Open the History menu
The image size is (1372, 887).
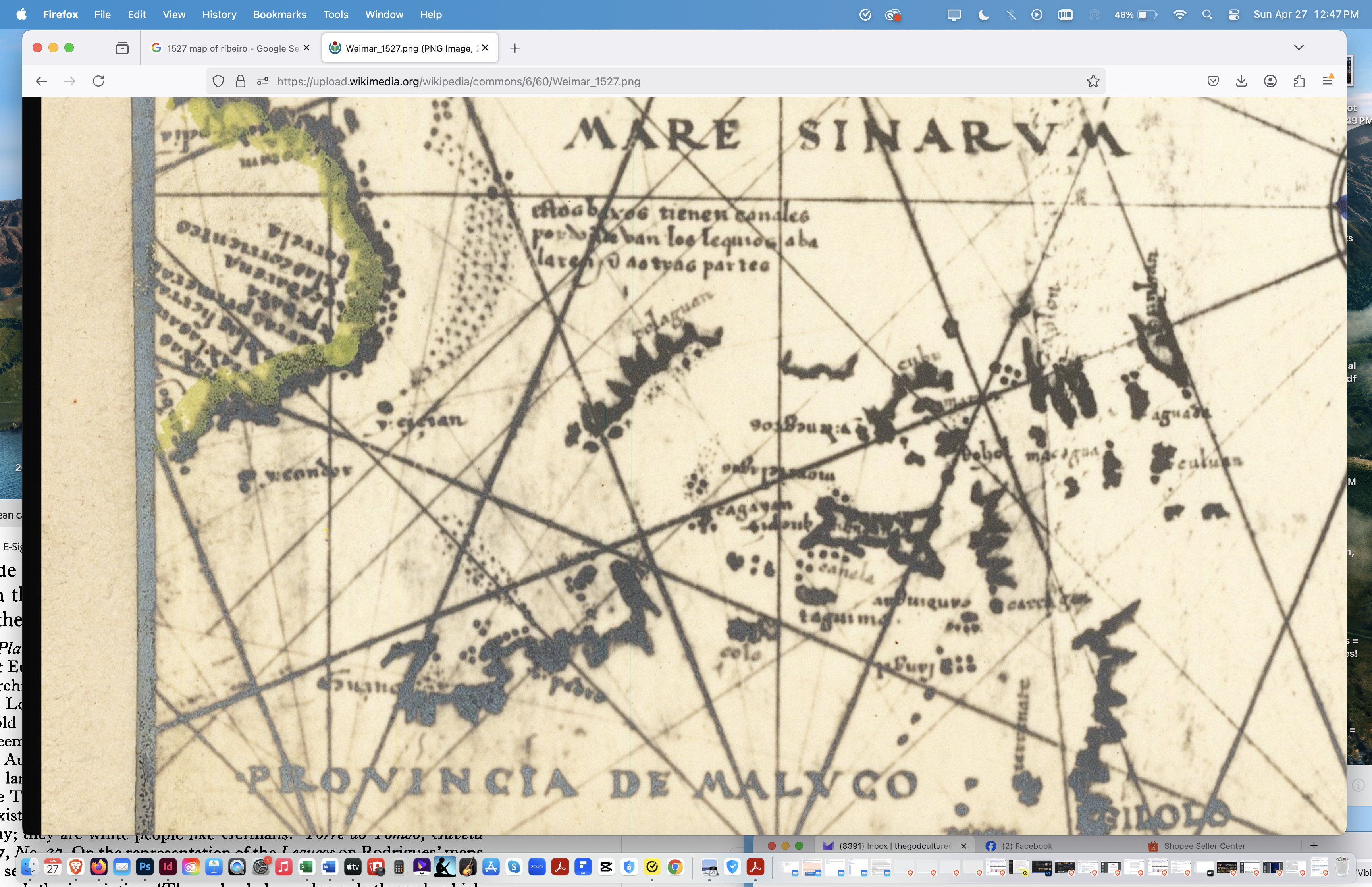tap(219, 14)
